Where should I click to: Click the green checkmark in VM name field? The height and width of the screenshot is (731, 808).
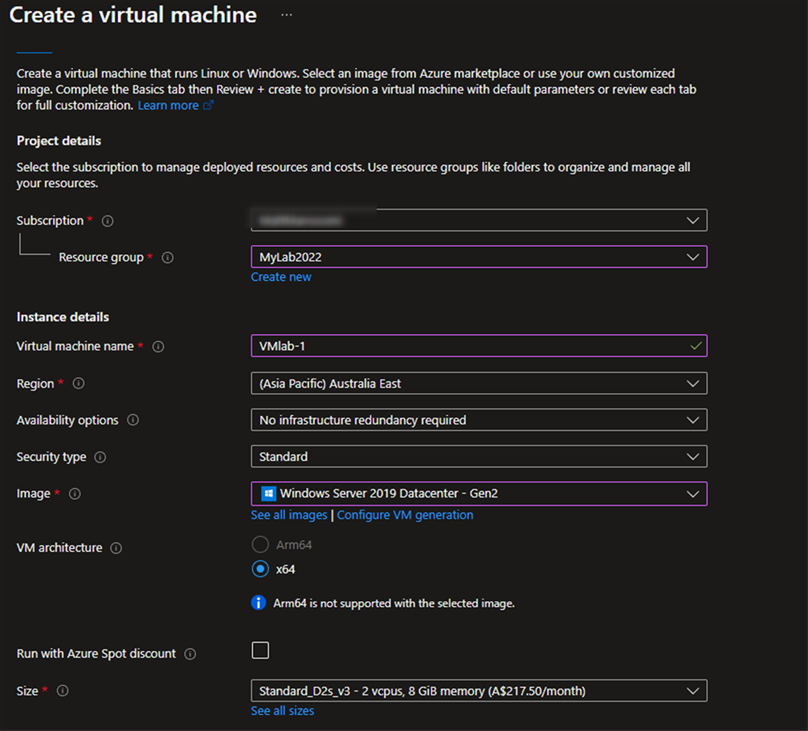[x=696, y=346]
